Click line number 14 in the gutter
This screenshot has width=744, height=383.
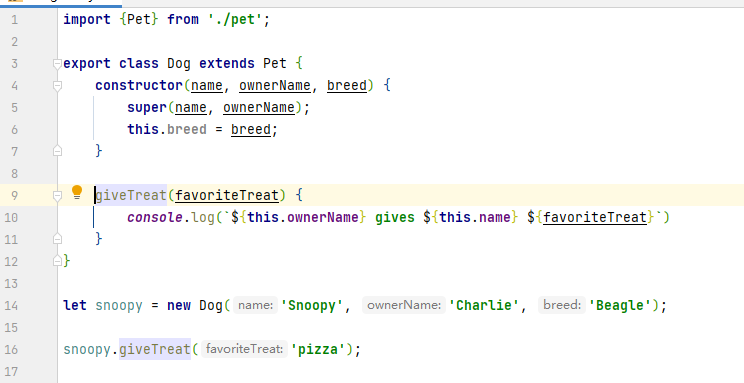pyautogui.click(x=11, y=305)
